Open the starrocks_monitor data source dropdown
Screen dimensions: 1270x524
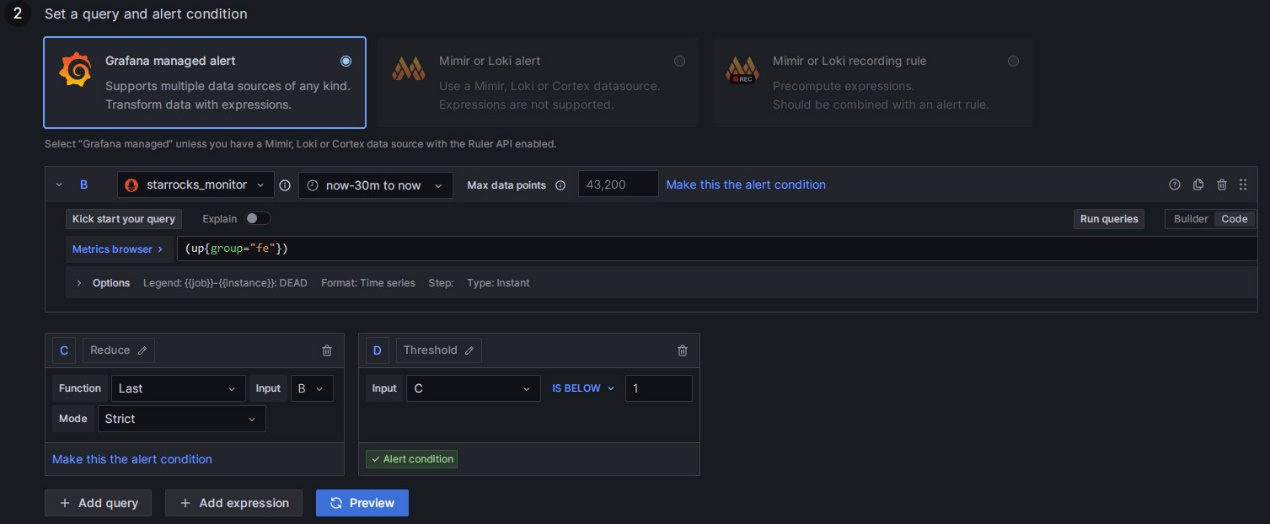click(196, 185)
